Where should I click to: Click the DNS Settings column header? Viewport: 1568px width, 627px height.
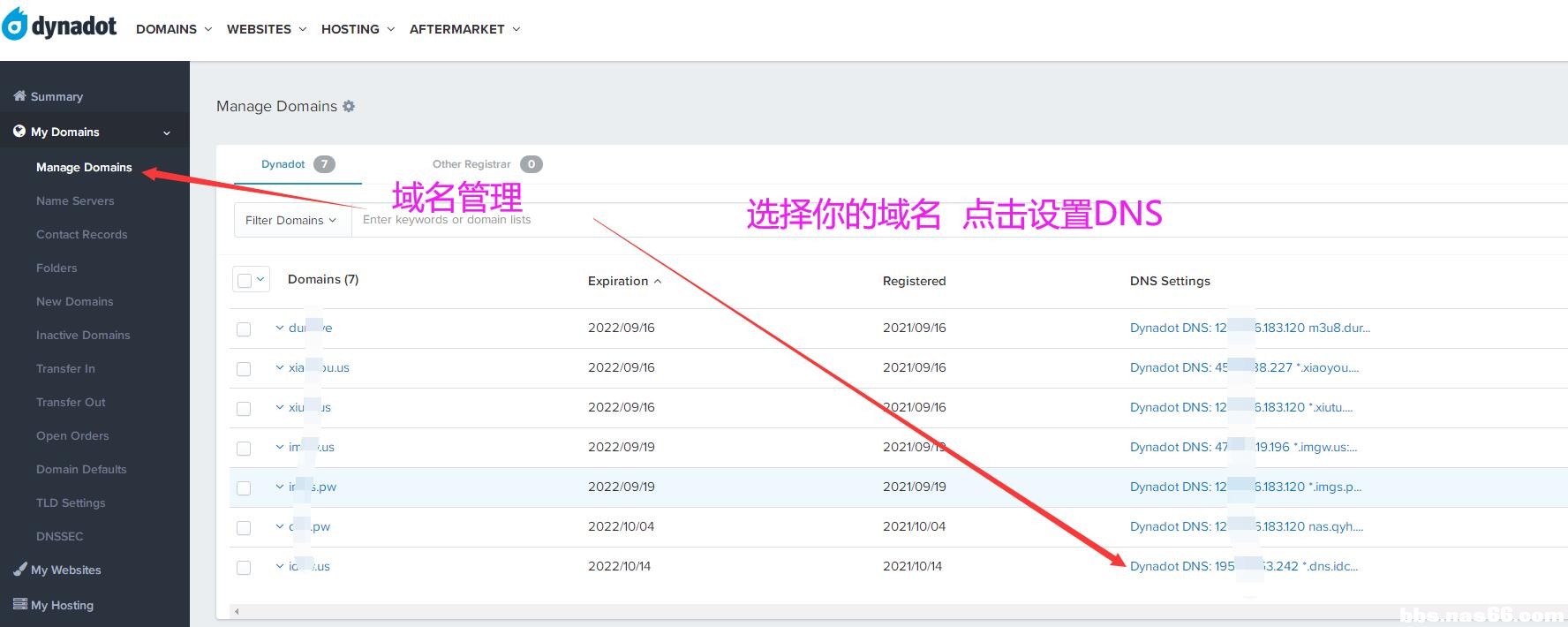coord(1170,281)
